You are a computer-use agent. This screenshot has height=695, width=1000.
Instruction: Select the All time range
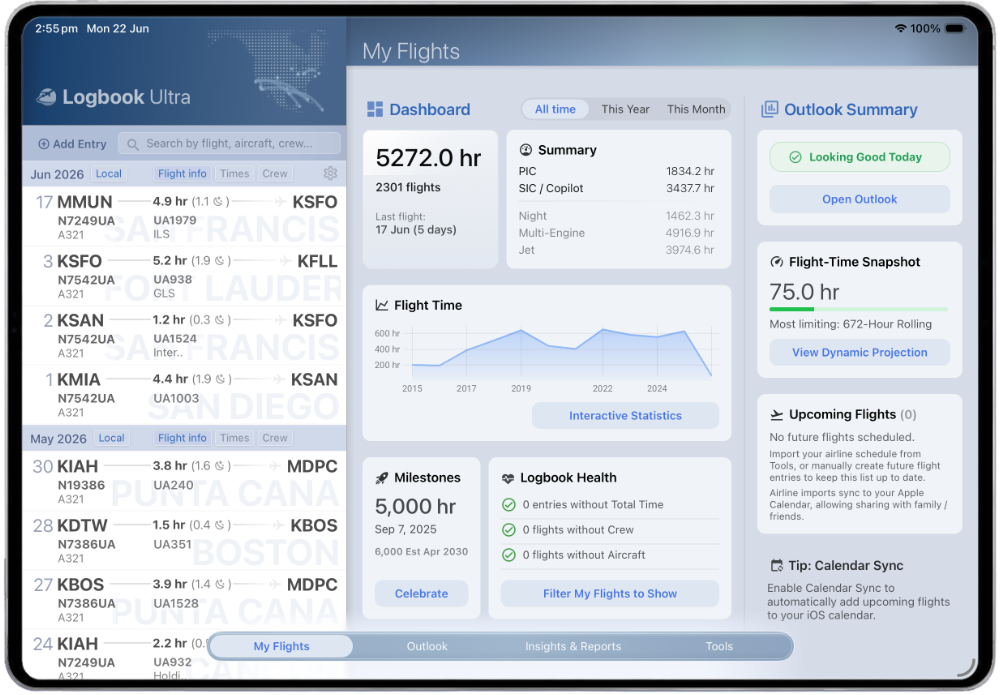(x=555, y=109)
